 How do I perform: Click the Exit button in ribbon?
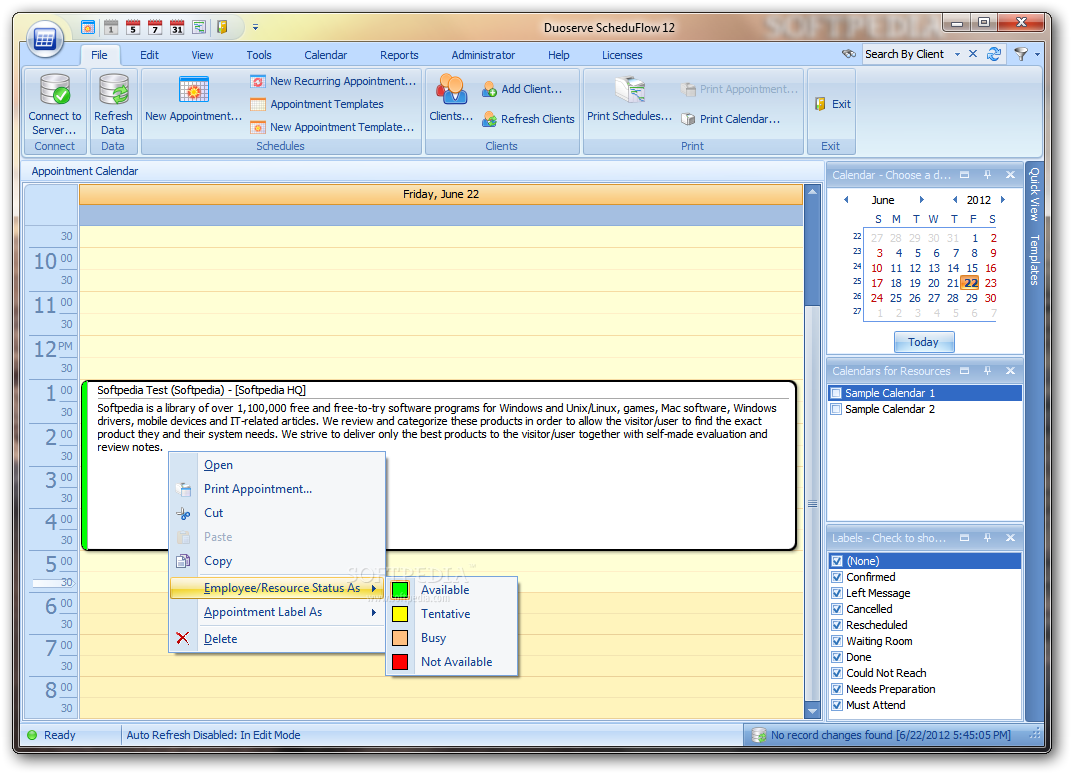coord(833,104)
